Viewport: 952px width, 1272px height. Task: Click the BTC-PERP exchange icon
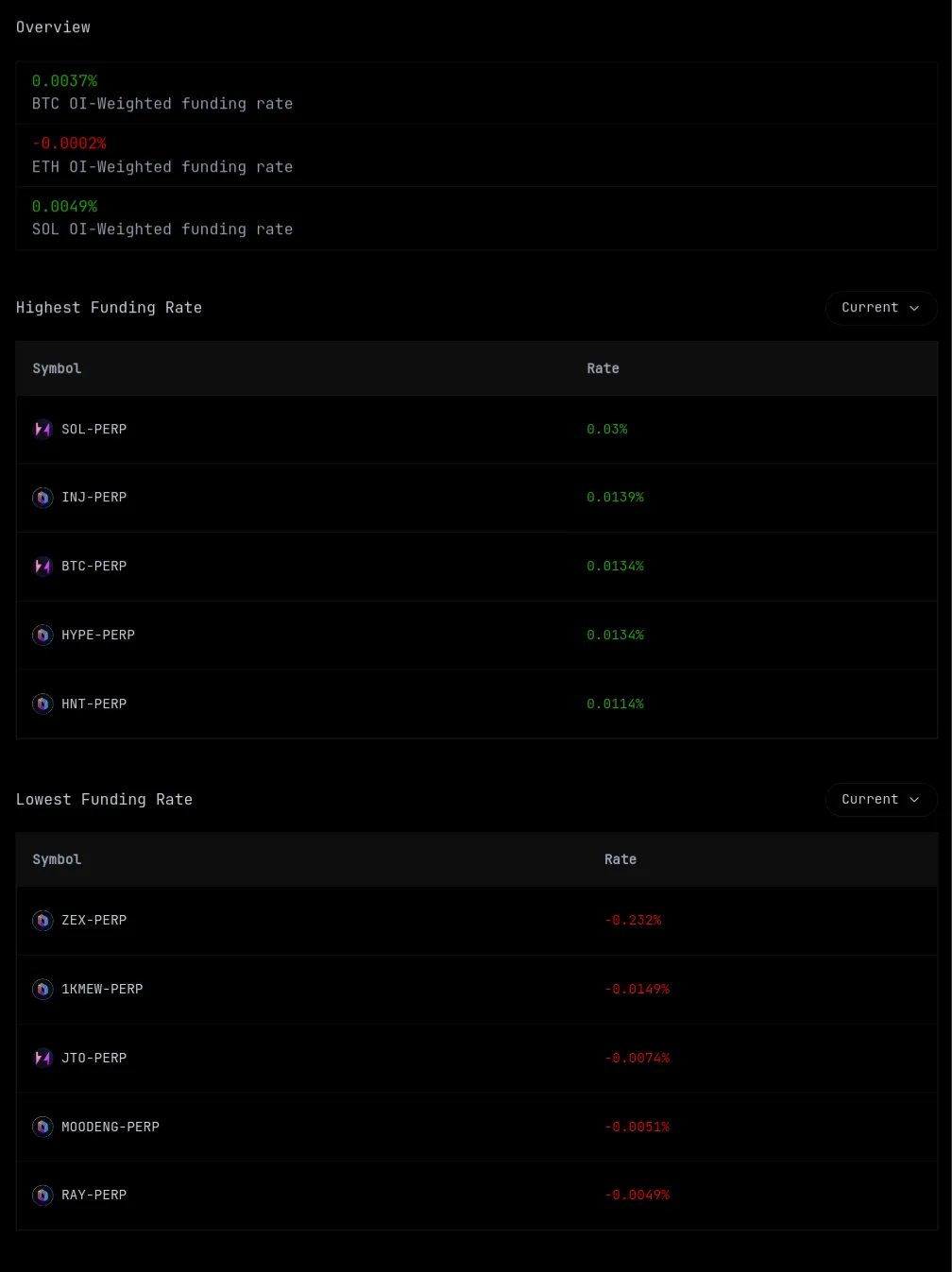[x=42, y=567]
